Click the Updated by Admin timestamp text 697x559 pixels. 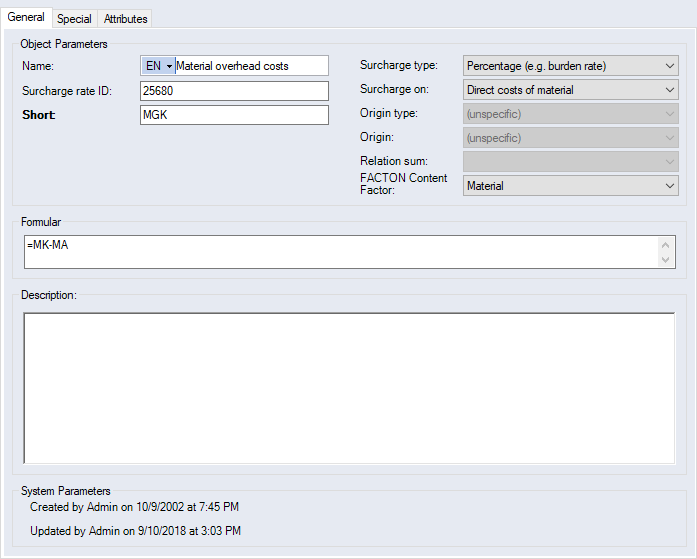(135, 531)
